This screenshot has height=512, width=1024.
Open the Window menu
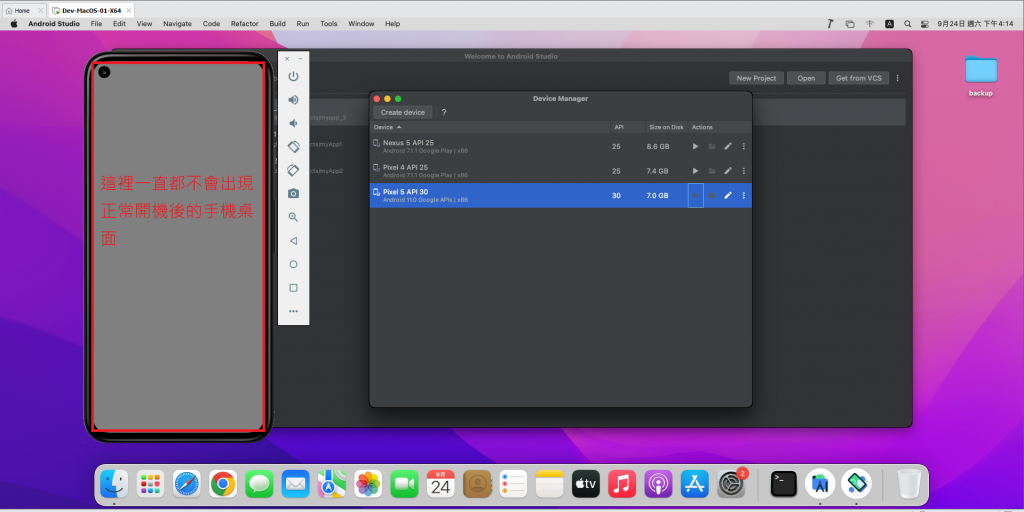(x=361, y=24)
